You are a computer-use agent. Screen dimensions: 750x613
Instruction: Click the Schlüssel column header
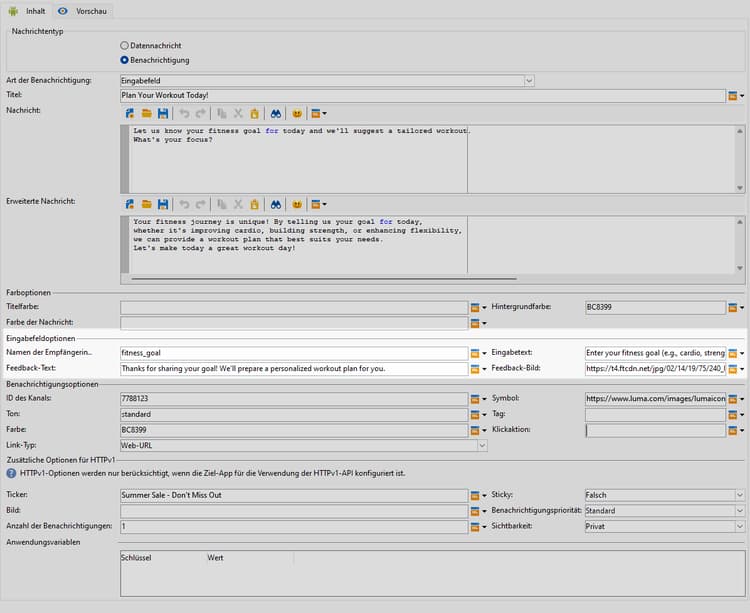tap(136, 558)
